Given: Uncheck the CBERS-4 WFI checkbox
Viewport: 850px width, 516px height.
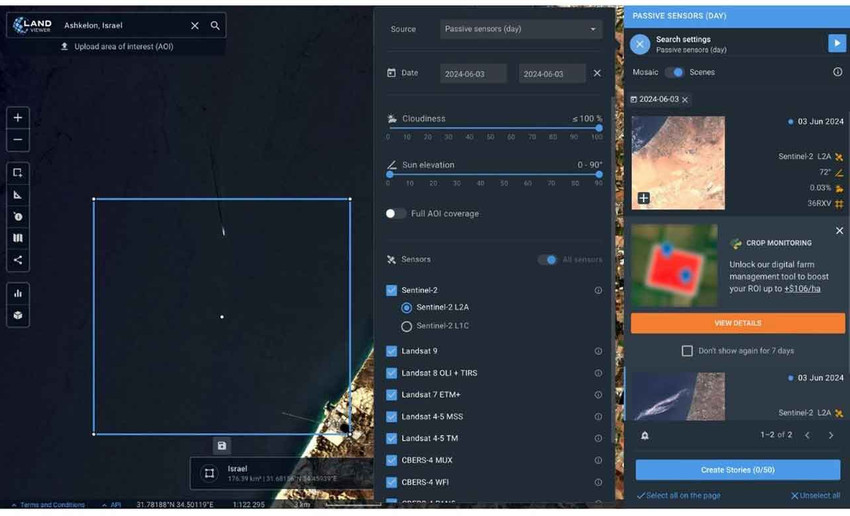Looking at the screenshot, I should click(x=391, y=482).
